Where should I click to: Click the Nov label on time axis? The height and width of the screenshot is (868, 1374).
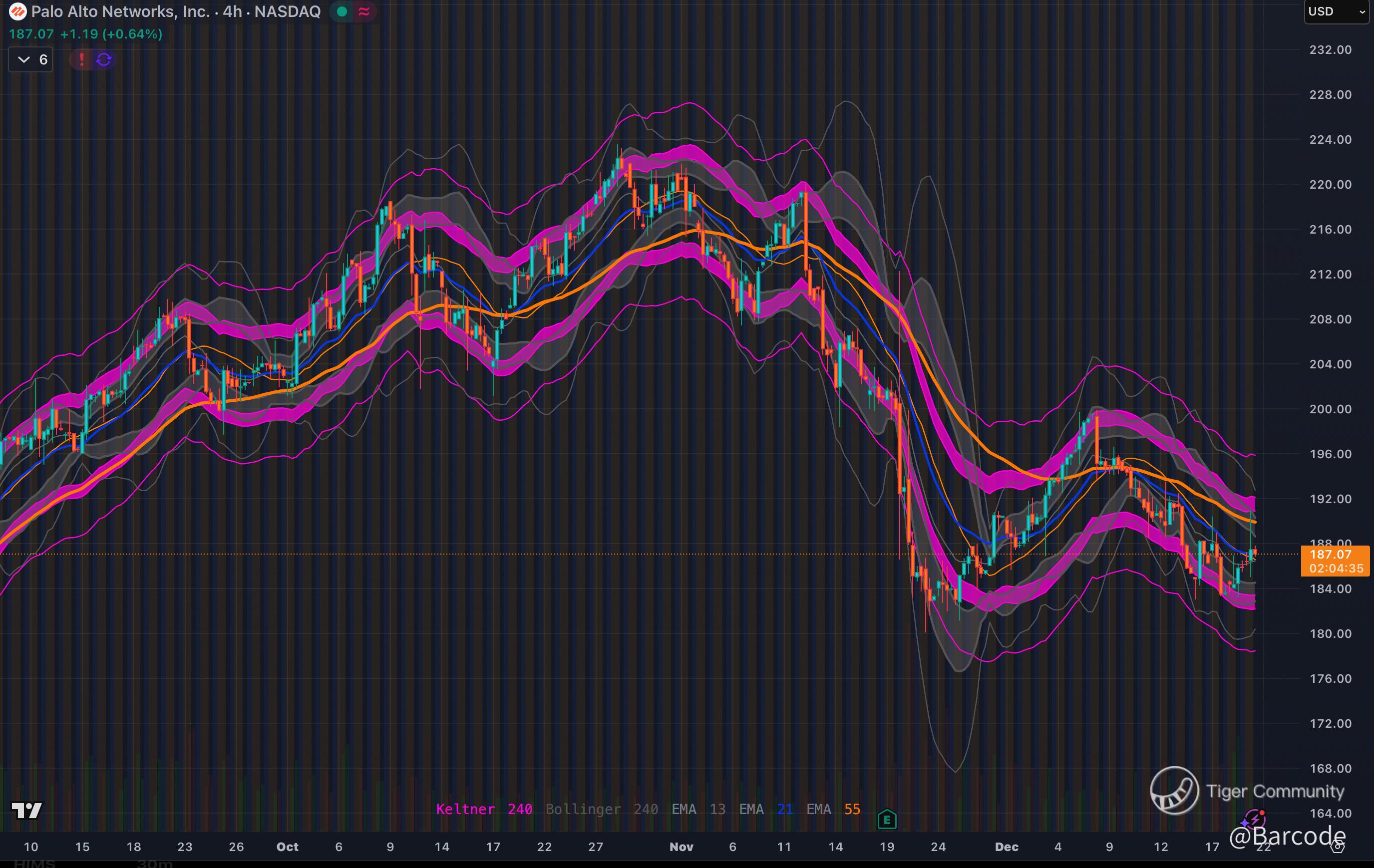click(681, 847)
